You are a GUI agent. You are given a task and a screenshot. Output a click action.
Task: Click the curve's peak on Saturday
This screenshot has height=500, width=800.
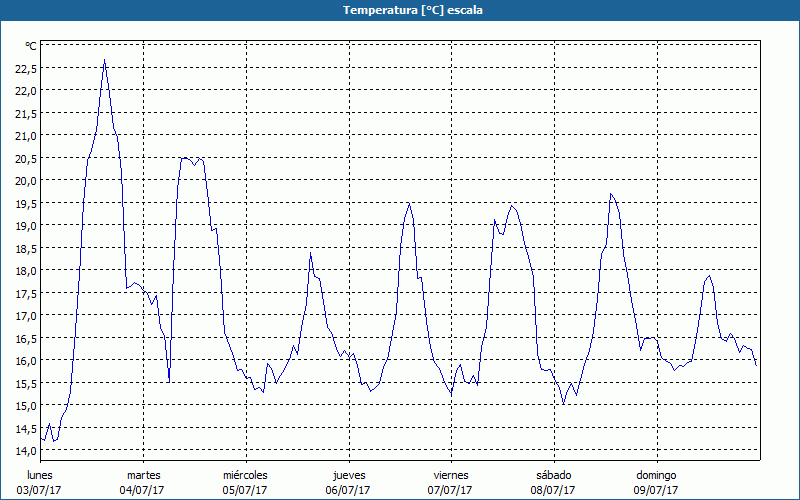611,194
